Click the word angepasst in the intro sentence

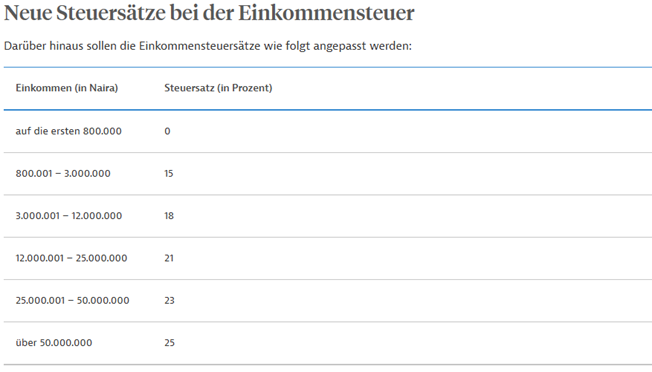tap(340, 47)
